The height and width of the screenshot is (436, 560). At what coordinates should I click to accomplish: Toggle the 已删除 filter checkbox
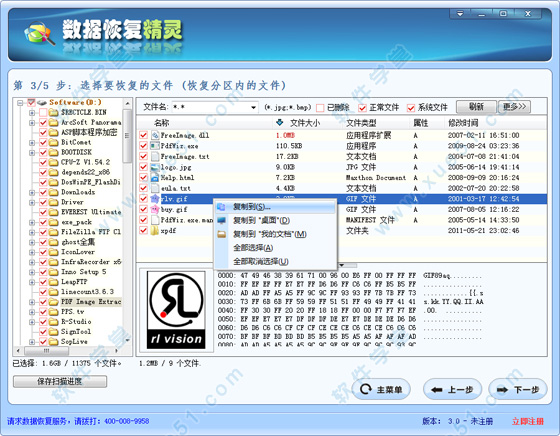pyautogui.click(x=320, y=107)
